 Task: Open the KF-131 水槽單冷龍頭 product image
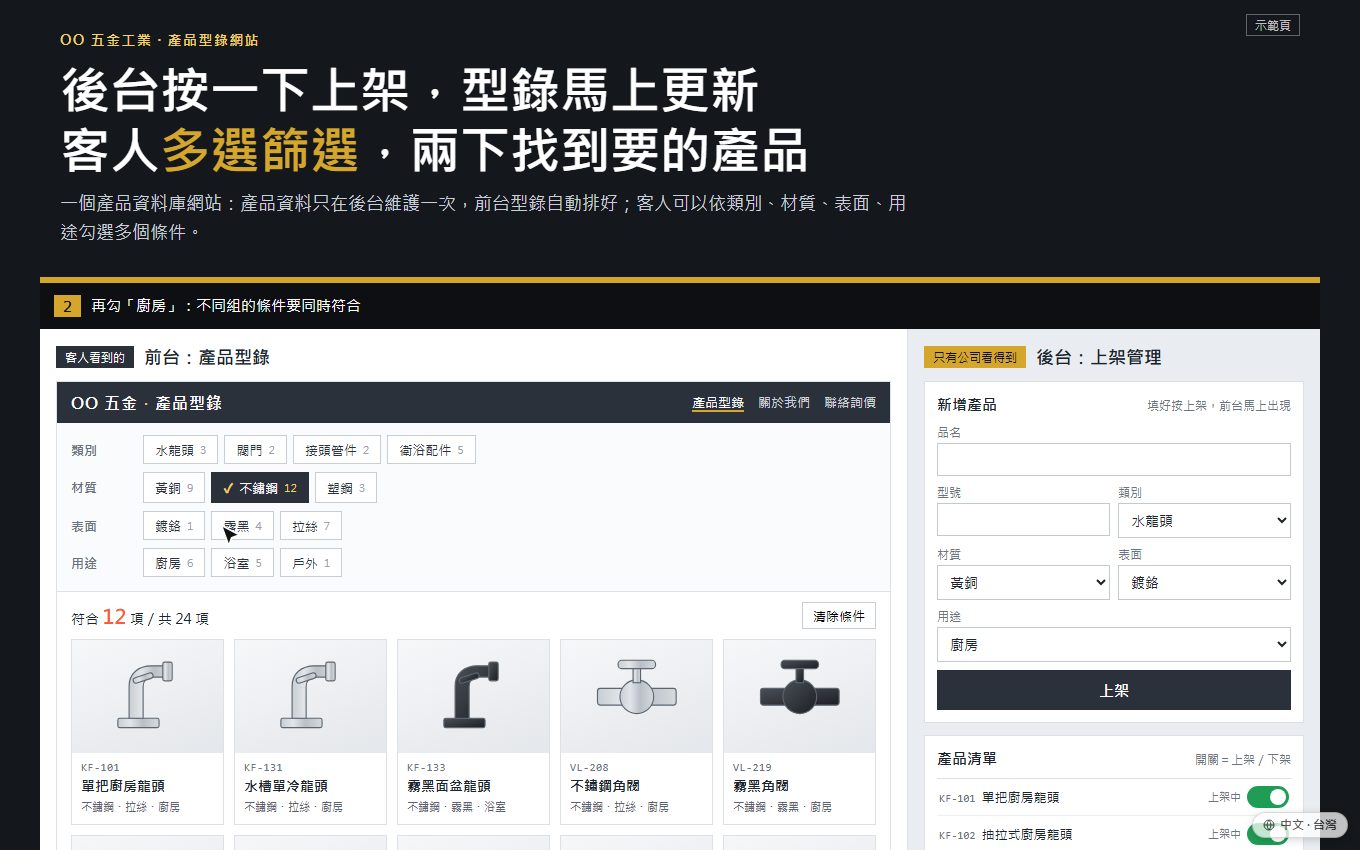311,696
